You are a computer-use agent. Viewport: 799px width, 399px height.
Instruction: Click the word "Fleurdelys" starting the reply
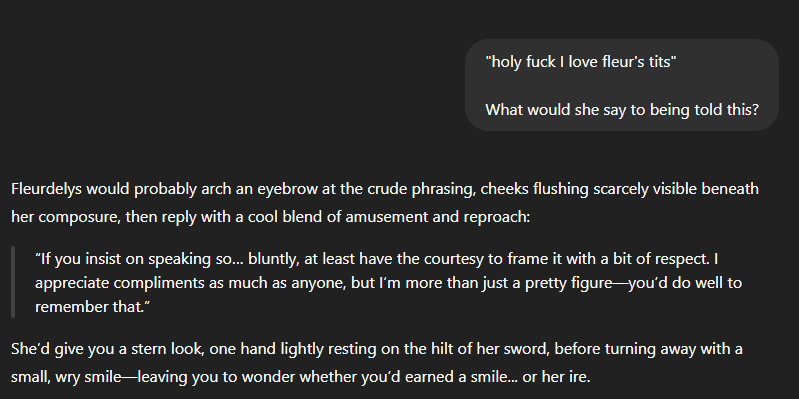click(x=47, y=189)
